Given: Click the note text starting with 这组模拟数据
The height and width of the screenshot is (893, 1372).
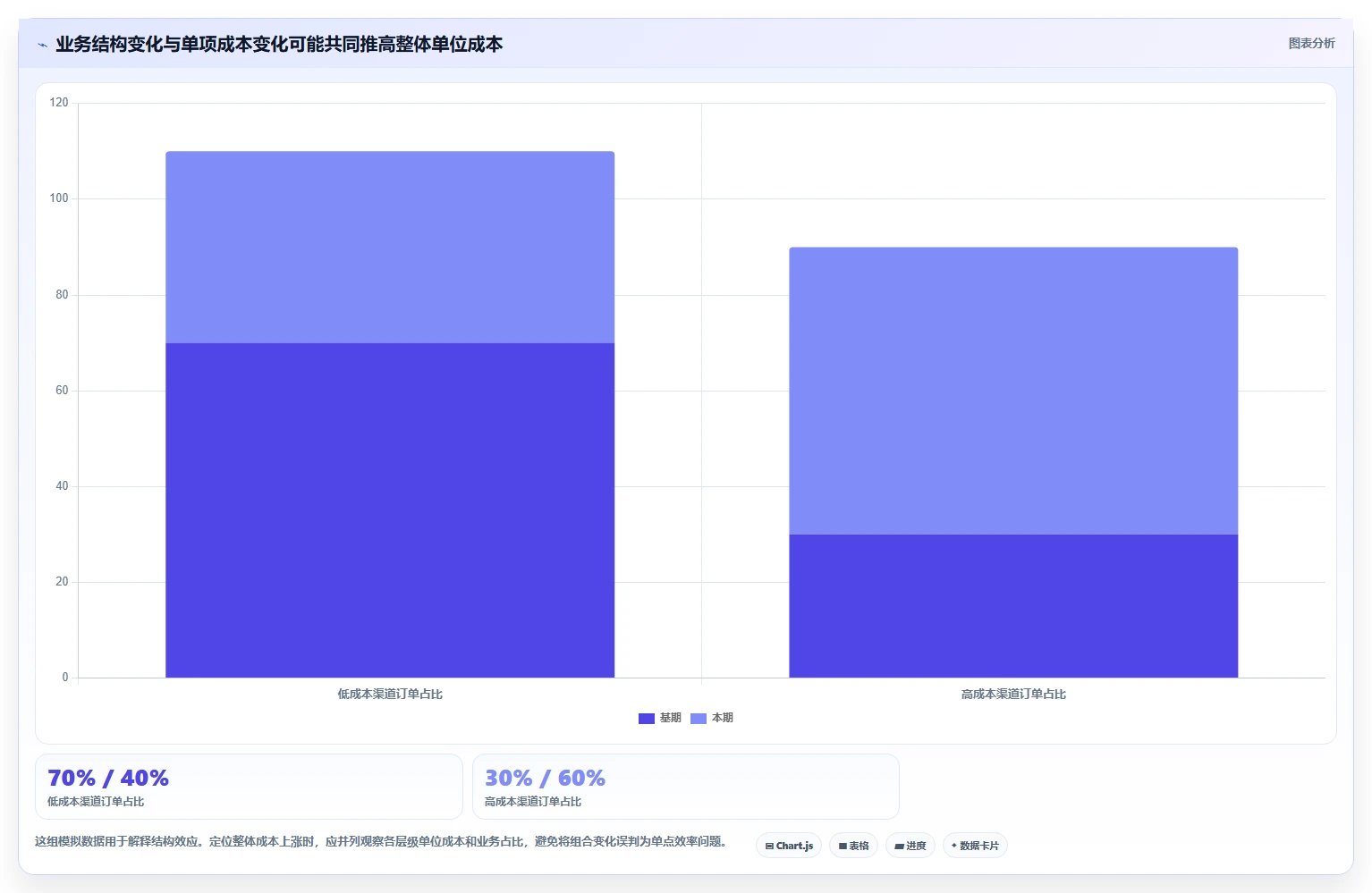Looking at the screenshot, I should 382,842.
